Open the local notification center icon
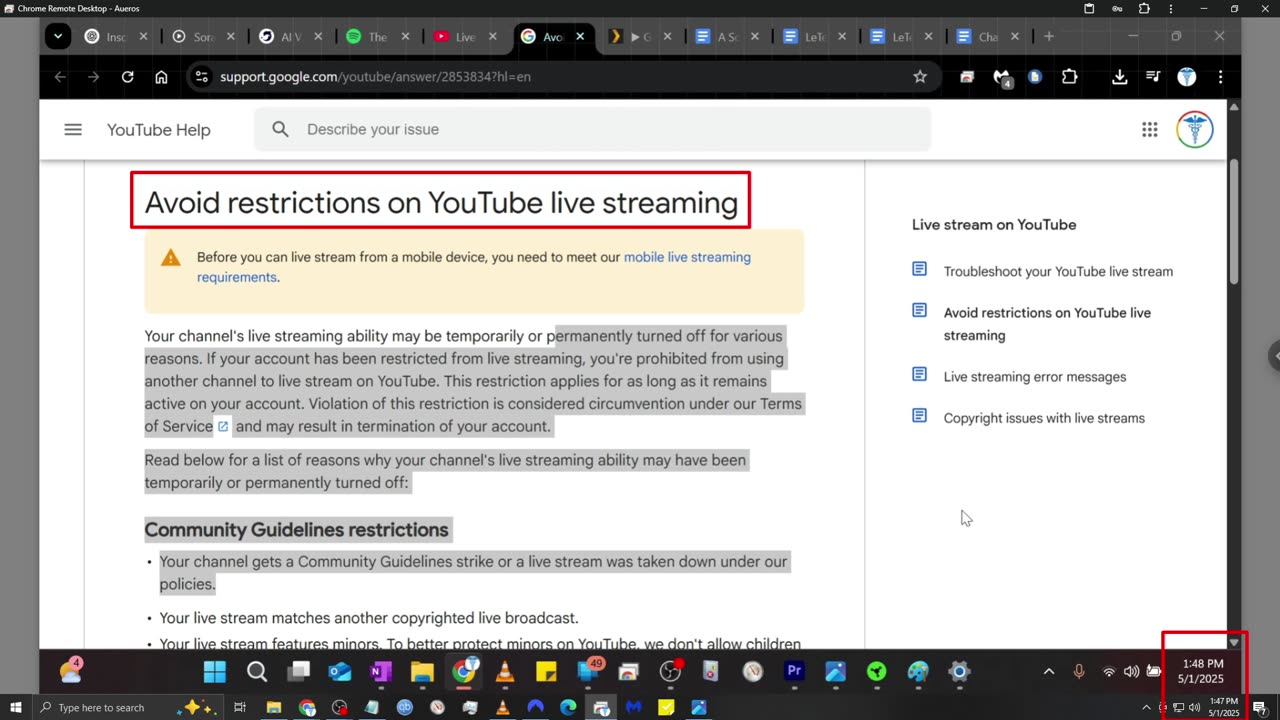 pyautogui.click(x=1260, y=708)
